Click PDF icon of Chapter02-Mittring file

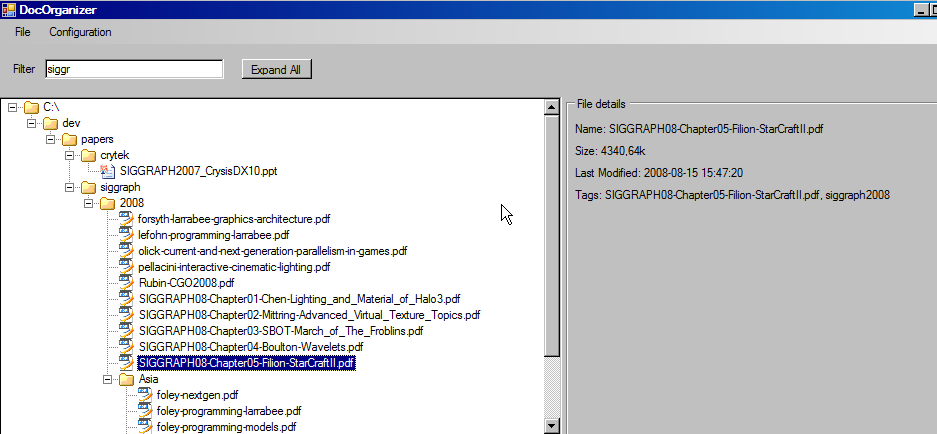tap(126, 314)
